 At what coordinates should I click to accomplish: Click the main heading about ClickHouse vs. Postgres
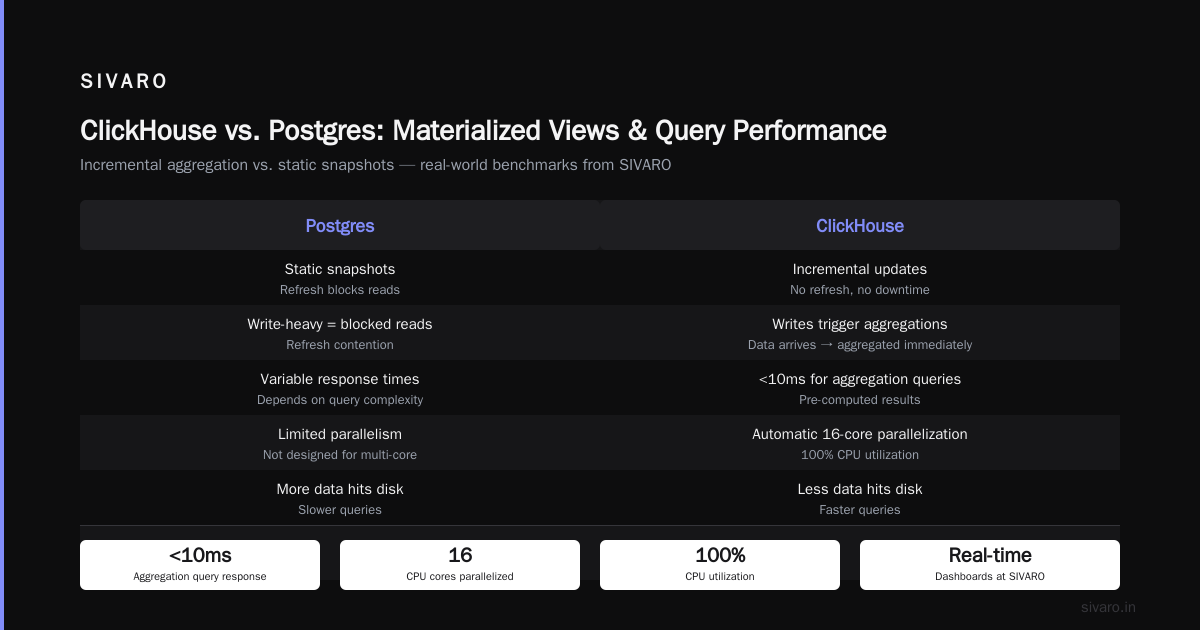(x=483, y=131)
